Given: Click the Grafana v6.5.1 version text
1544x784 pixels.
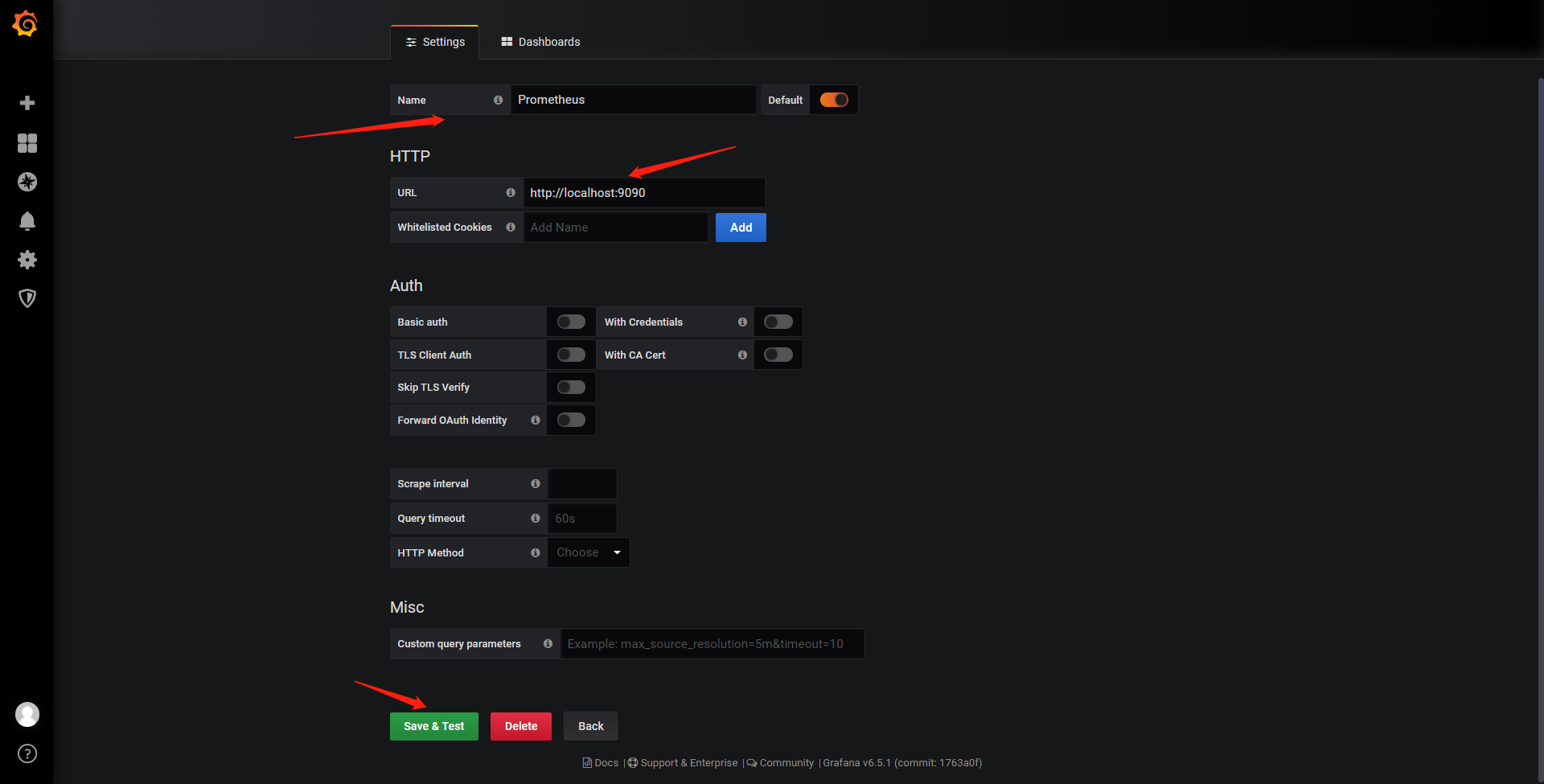Looking at the screenshot, I should [902, 763].
